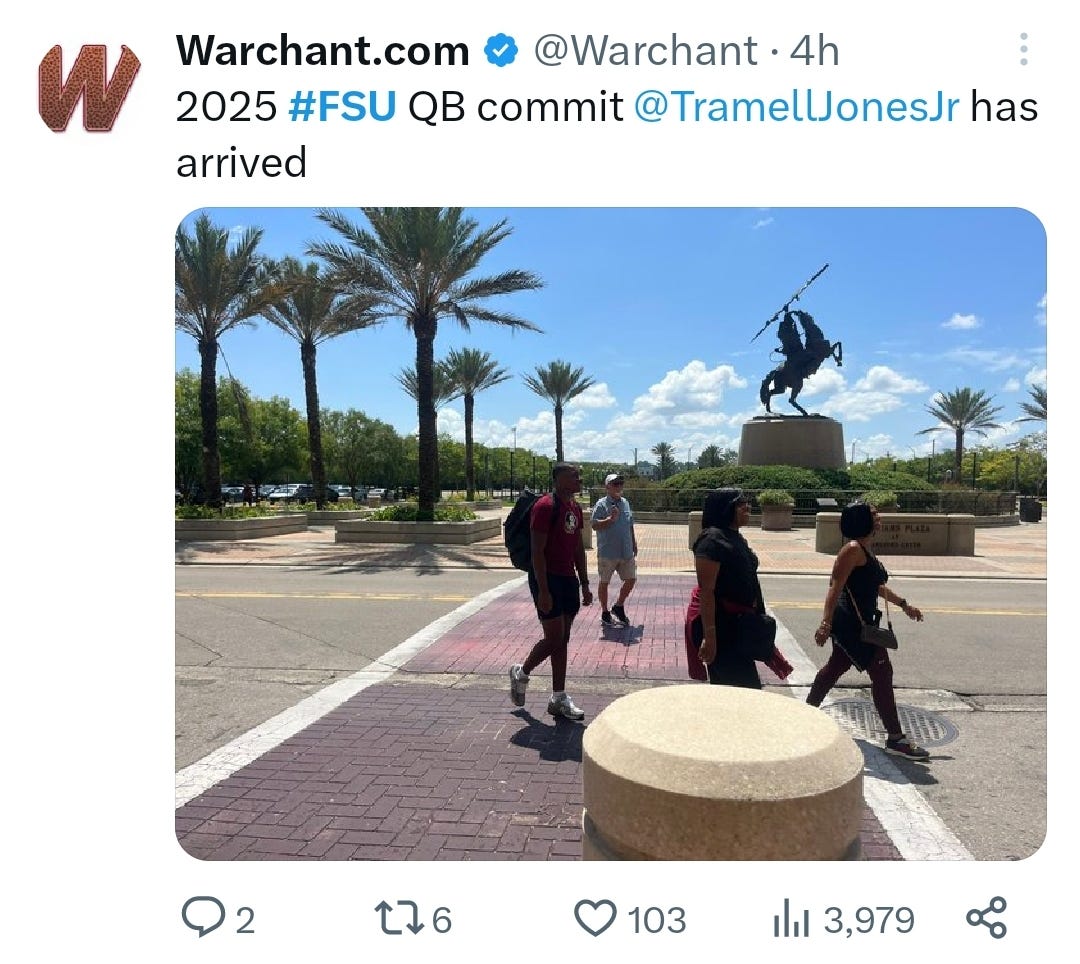The width and height of the screenshot is (1080, 964).
Task: Click the share icon
Action: click(x=987, y=917)
